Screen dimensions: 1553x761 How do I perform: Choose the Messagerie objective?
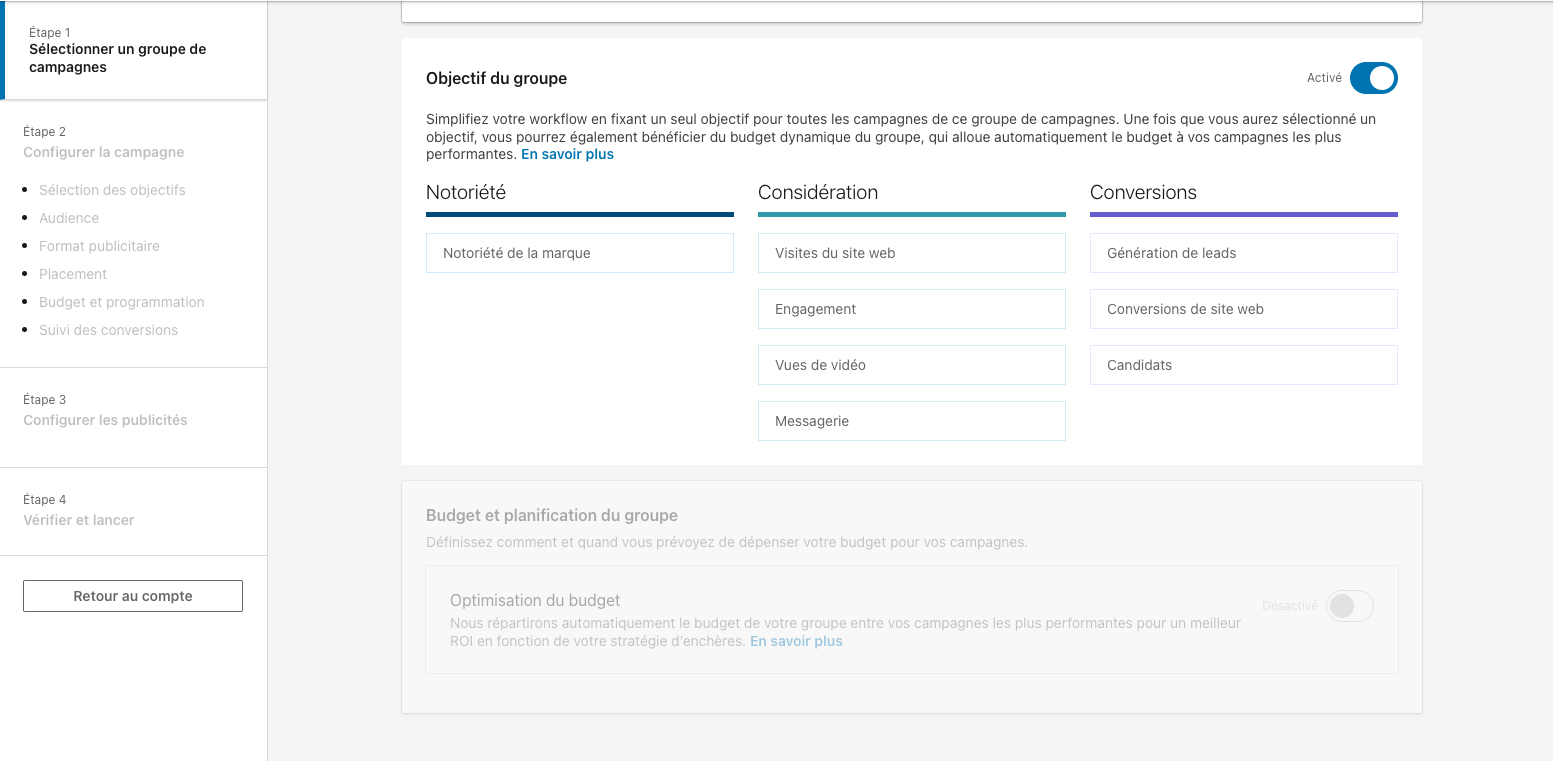click(x=911, y=421)
